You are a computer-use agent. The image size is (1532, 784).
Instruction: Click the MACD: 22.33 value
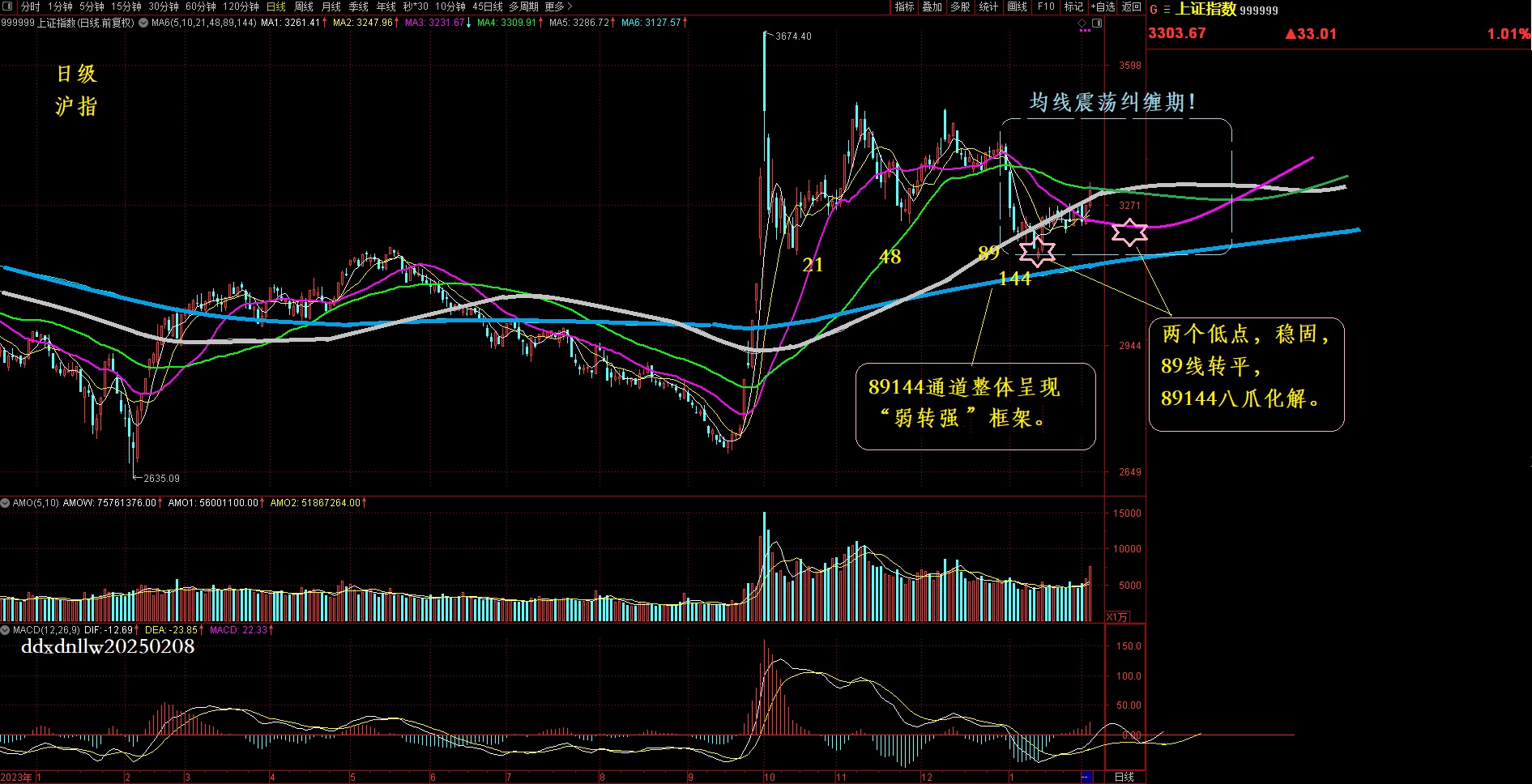[241, 630]
